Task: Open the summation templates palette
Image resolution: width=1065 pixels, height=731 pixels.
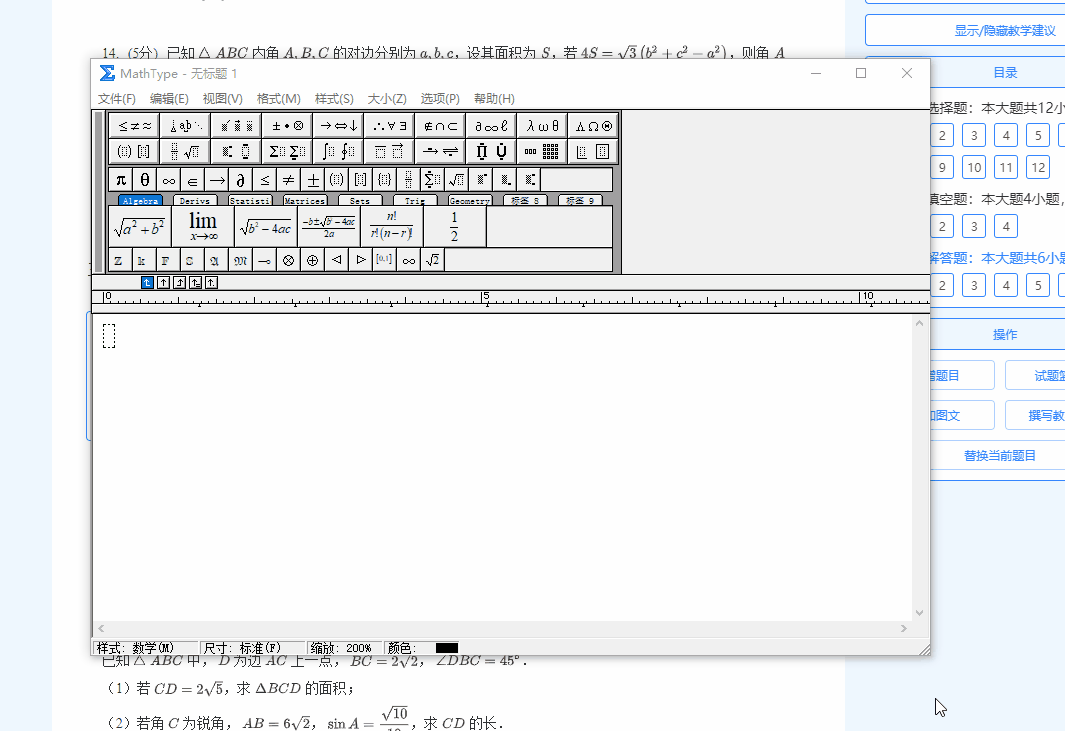Action: (x=287, y=151)
